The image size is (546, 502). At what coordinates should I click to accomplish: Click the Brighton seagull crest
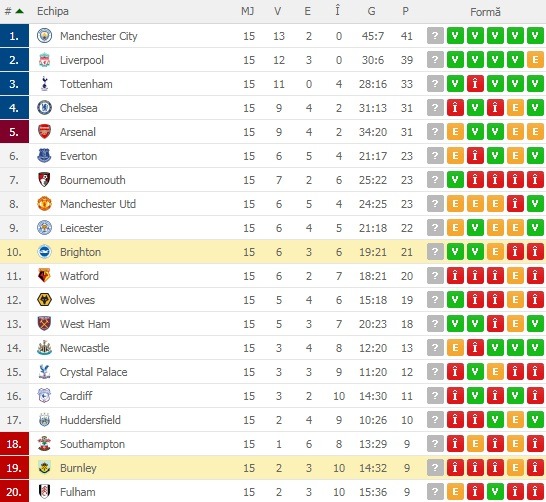click(44, 252)
